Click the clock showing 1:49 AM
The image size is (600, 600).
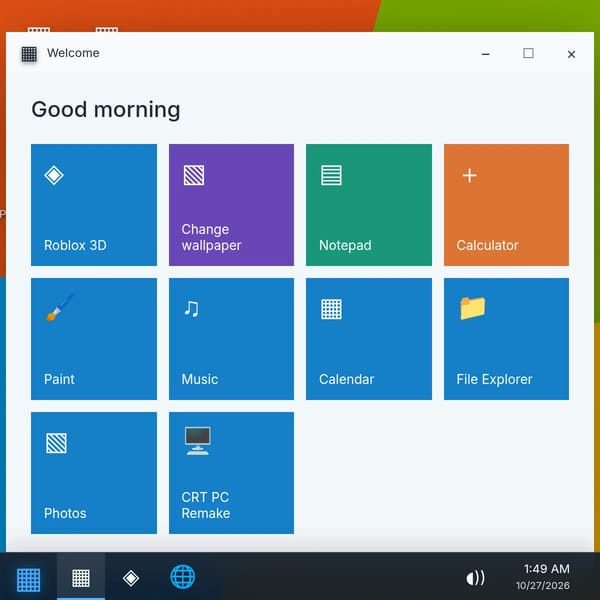click(x=546, y=569)
